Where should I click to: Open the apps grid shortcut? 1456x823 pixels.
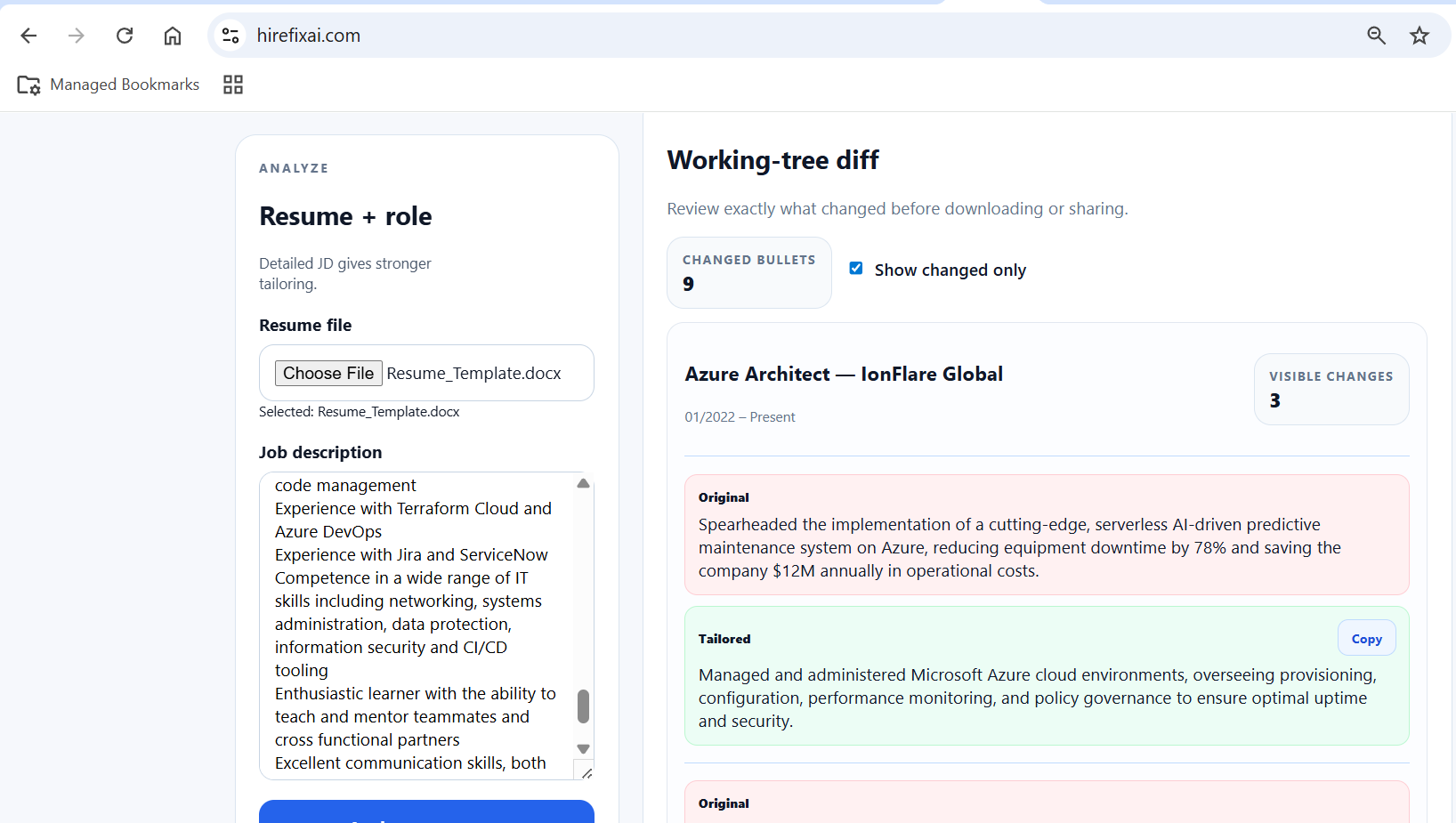(233, 85)
